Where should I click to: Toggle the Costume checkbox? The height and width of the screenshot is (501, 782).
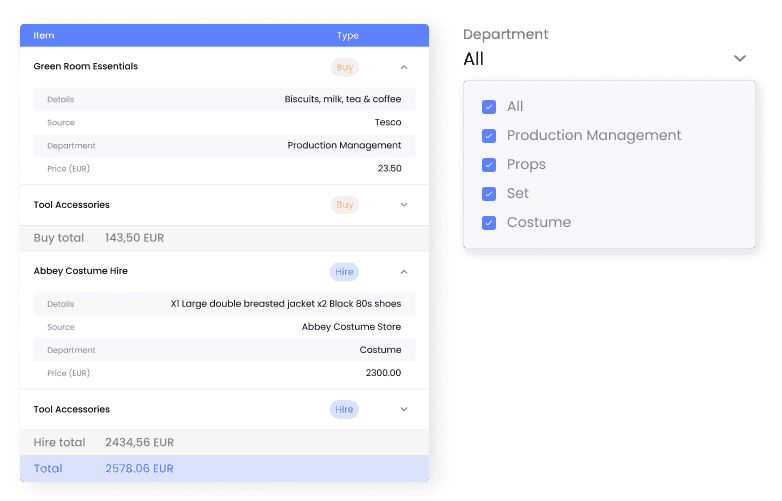(x=489, y=222)
